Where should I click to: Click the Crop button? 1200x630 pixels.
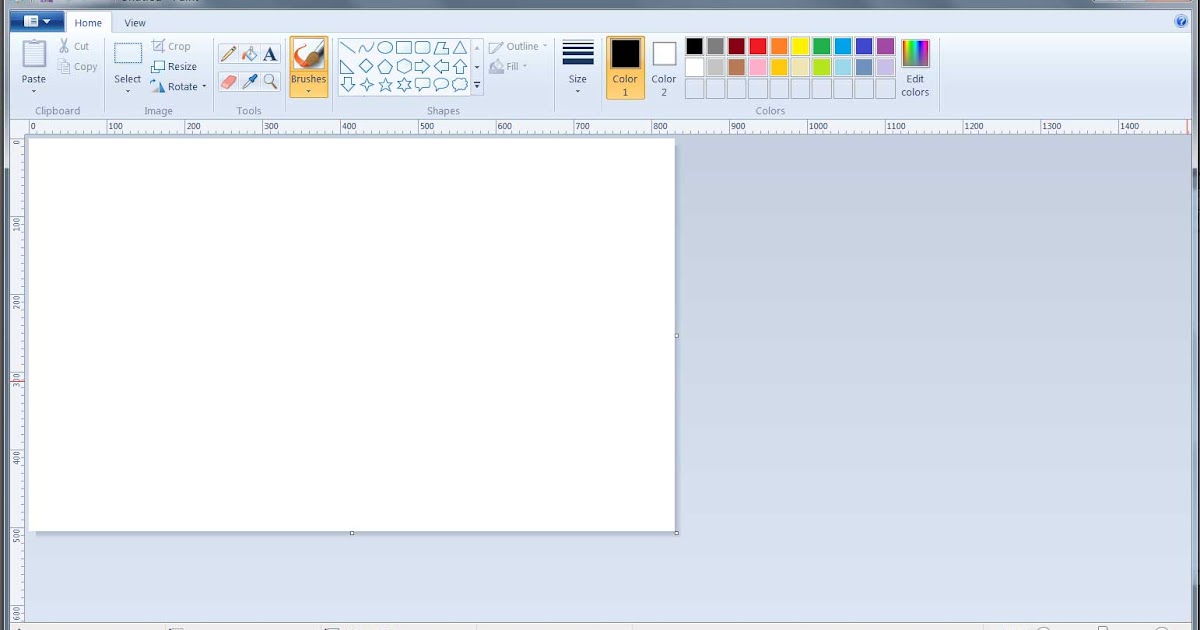[171, 47]
